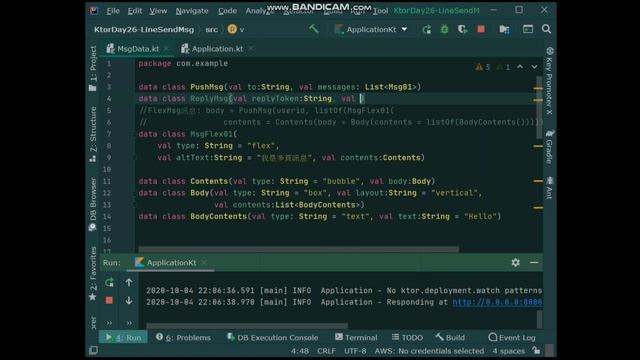Open the View menu
Screen dimensions: 640x360
[x=158, y=11]
